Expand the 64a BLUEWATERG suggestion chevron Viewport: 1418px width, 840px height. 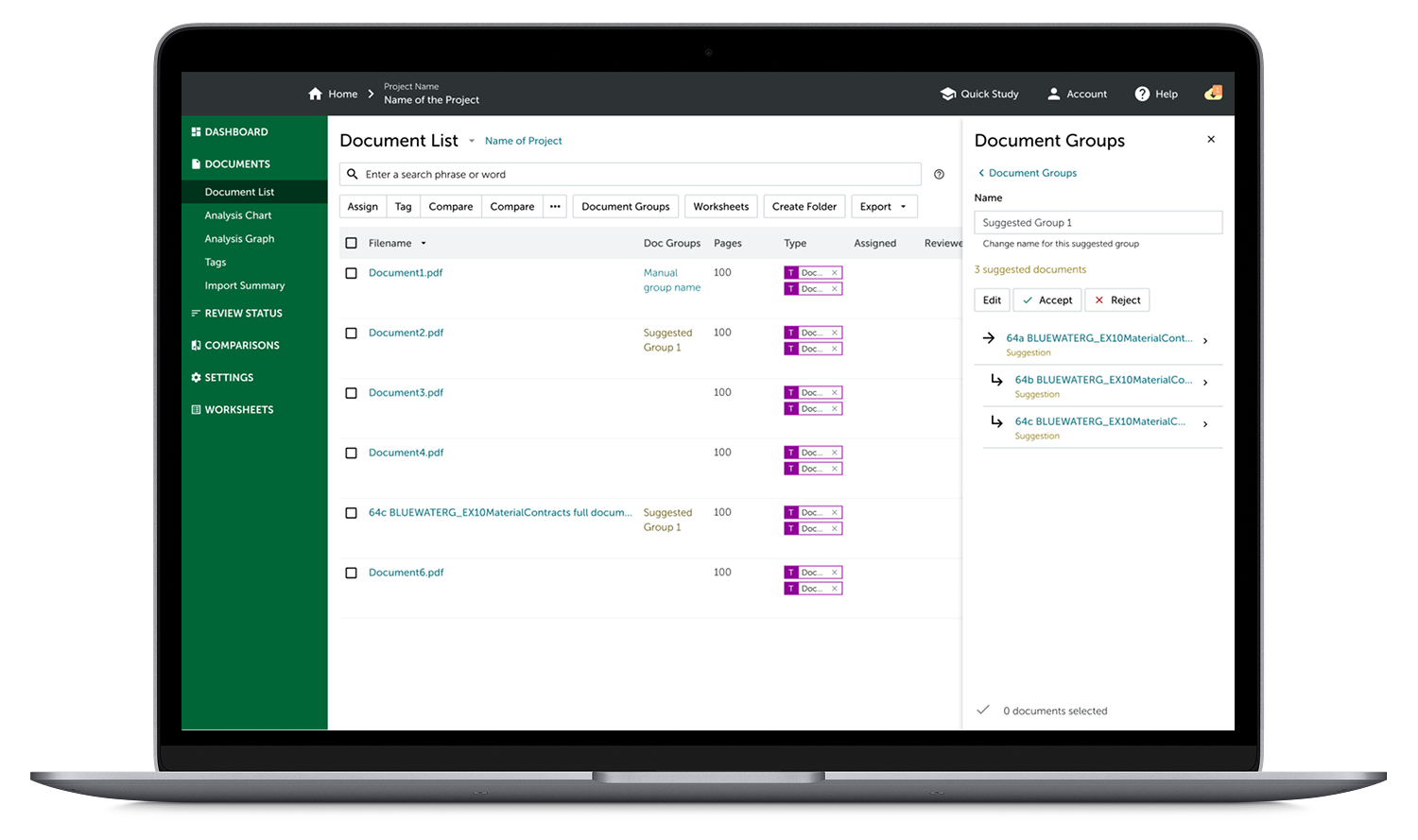pos(1205,341)
